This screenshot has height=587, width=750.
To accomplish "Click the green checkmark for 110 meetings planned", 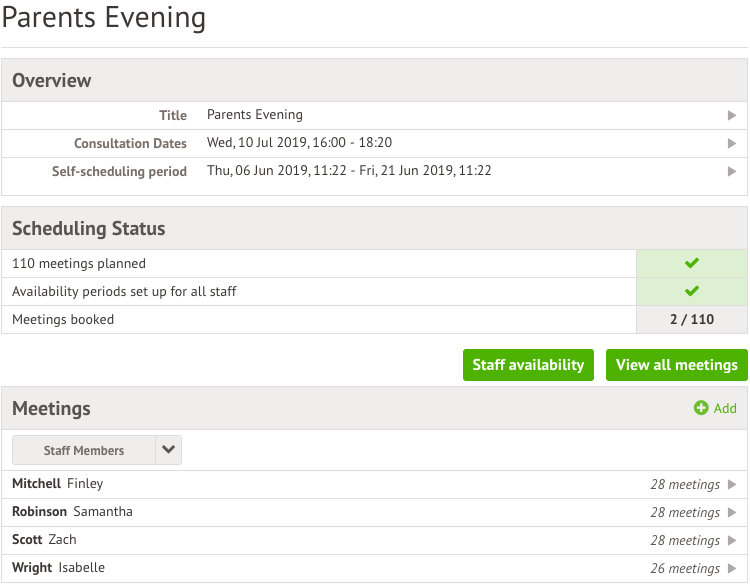I will pyautogui.click(x=691, y=264).
